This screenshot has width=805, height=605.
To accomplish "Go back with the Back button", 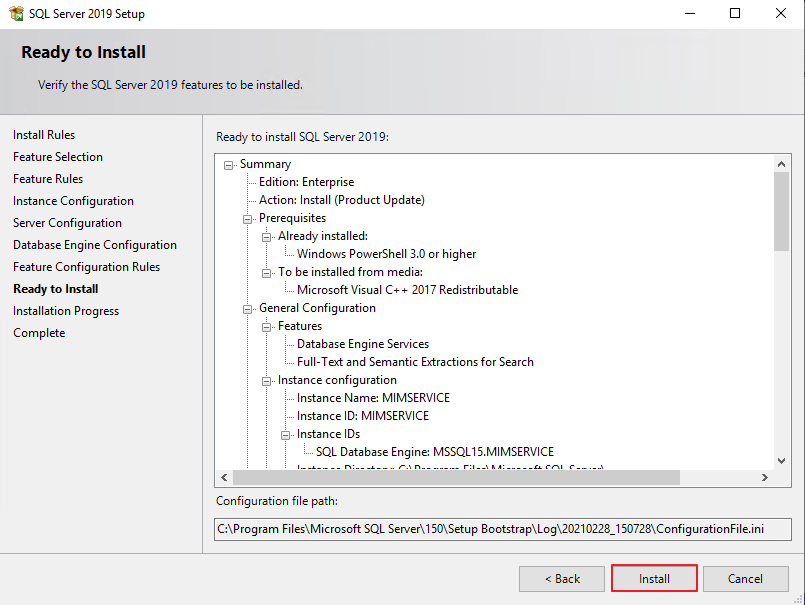I will tap(562, 579).
